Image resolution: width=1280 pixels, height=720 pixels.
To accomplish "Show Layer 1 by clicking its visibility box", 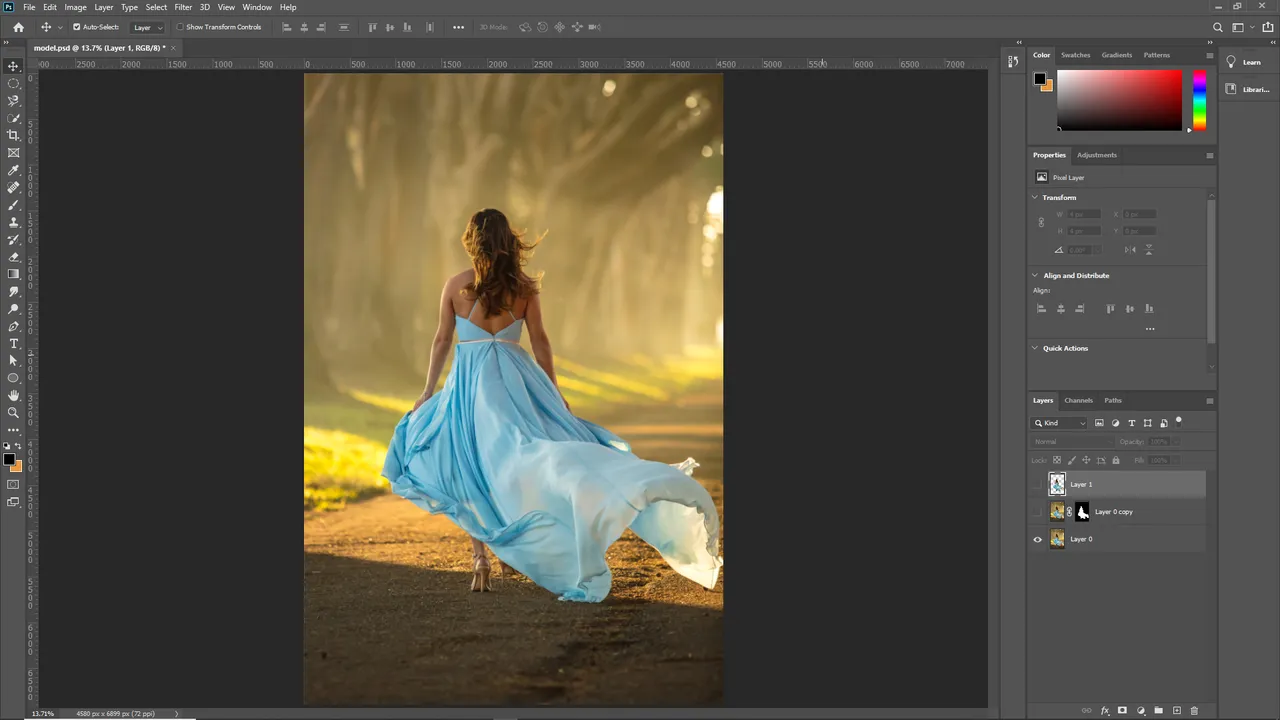I will pos(1037,485).
